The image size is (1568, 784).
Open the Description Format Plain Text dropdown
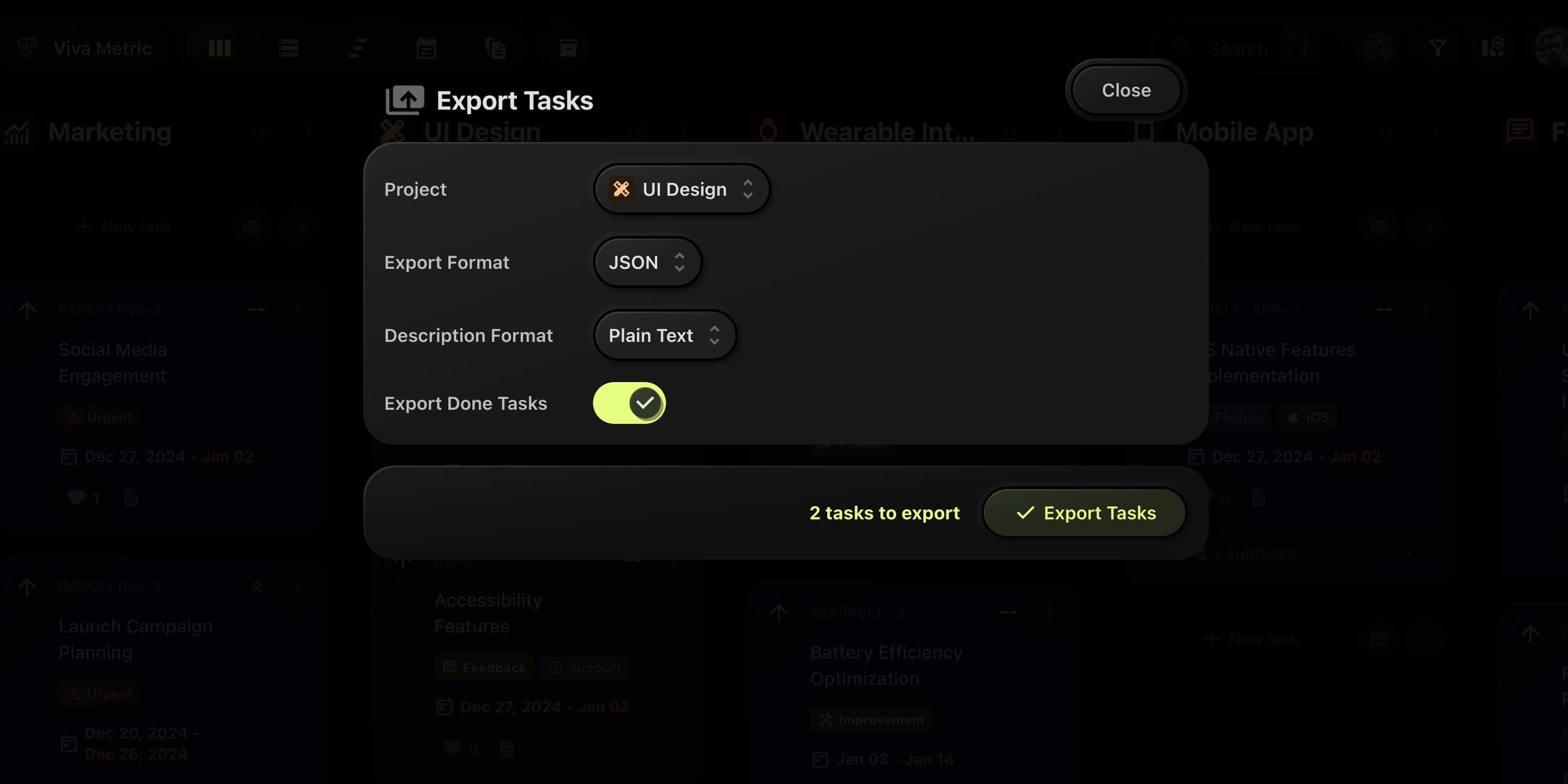[664, 336]
